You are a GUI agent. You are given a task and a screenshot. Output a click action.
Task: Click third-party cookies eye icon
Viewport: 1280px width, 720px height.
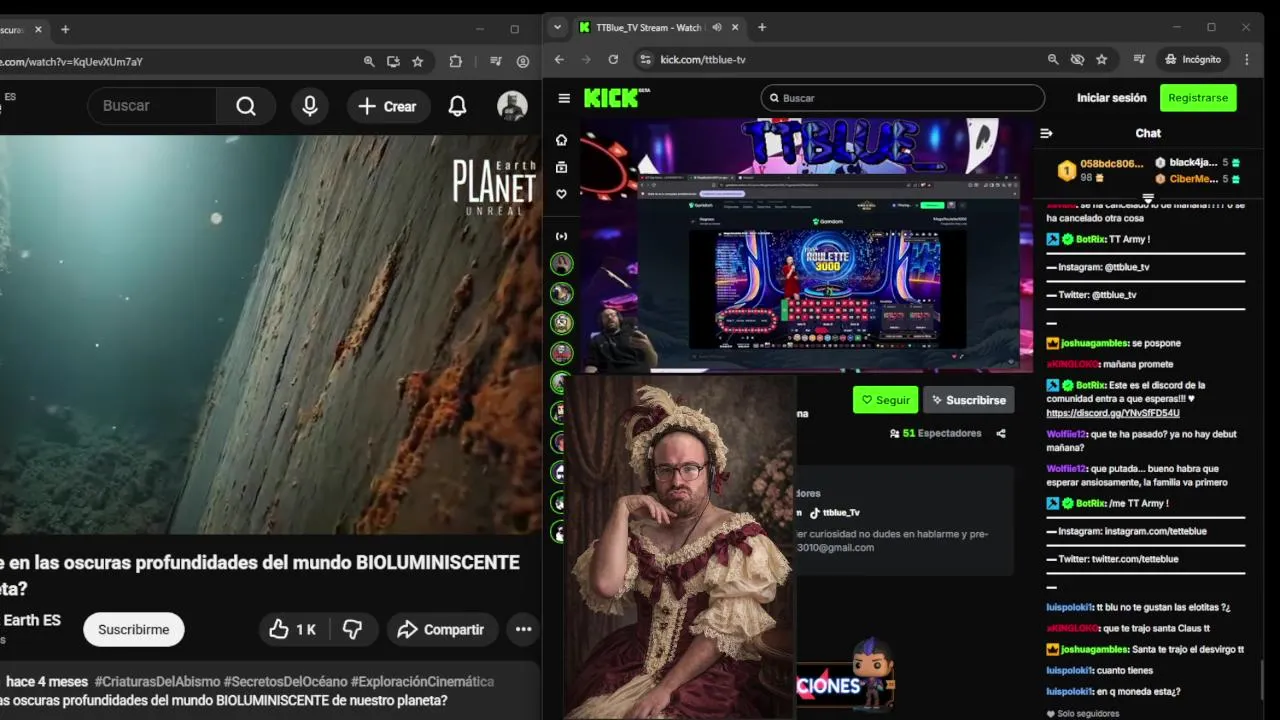click(1077, 59)
